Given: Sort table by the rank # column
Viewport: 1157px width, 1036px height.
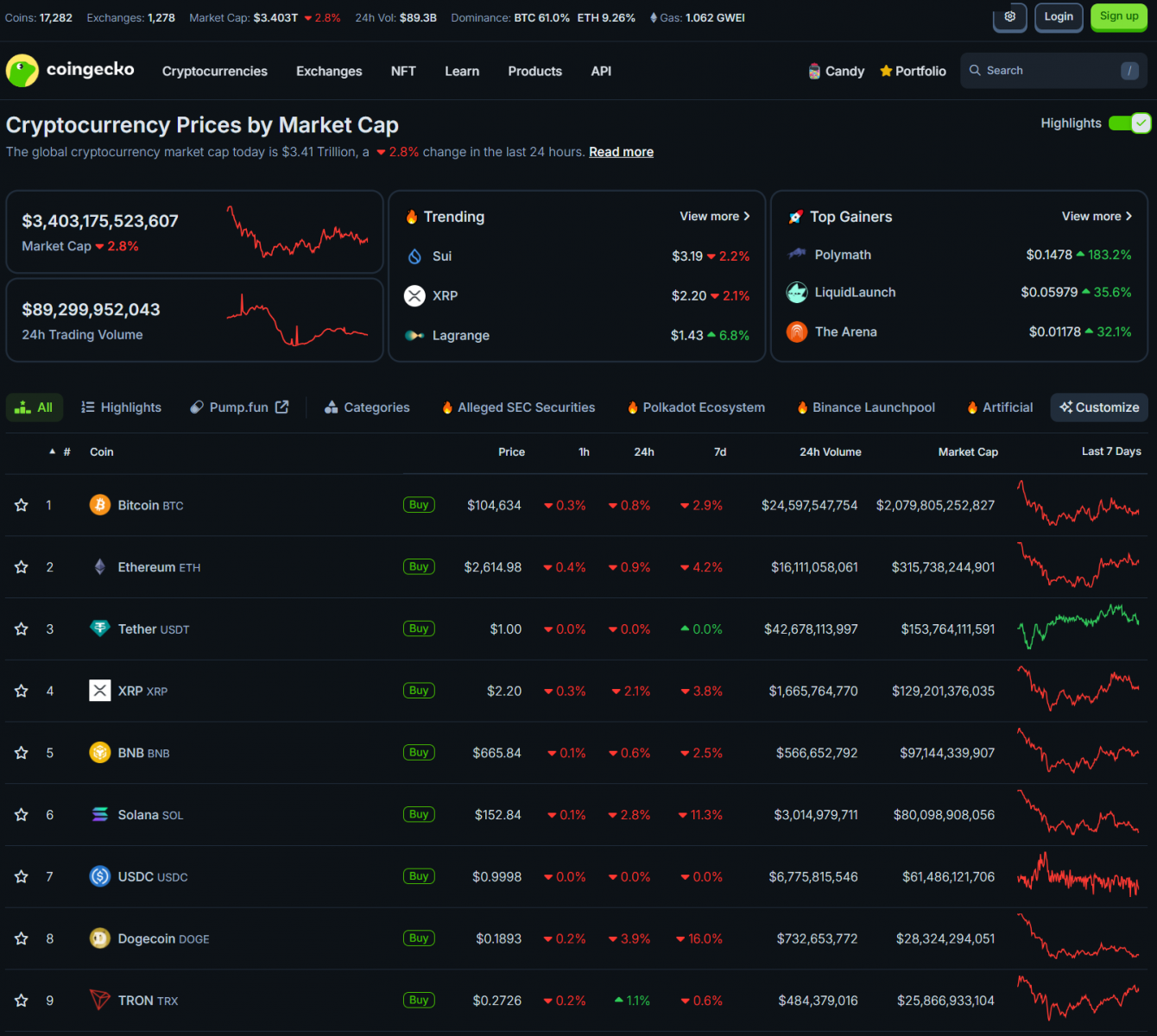Looking at the screenshot, I should 66,452.
